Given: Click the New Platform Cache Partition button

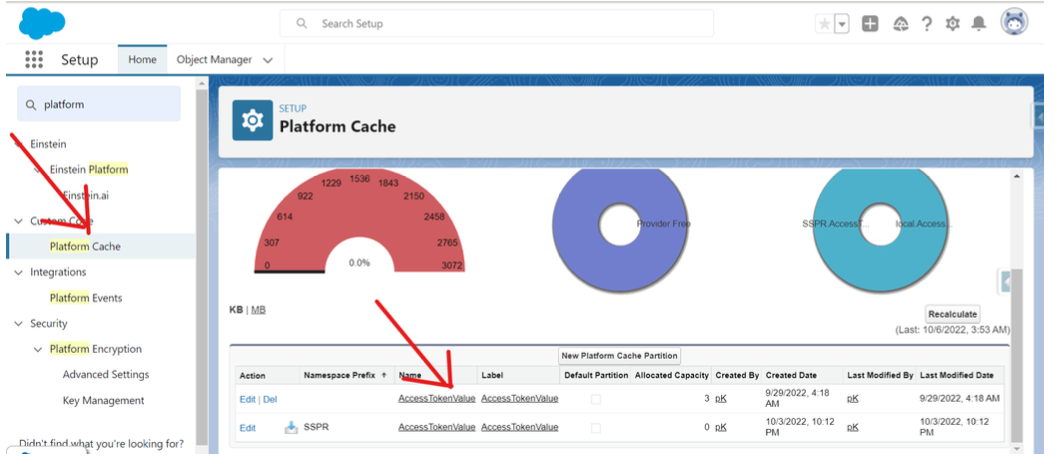Looking at the screenshot, I should tap(619, 356).
